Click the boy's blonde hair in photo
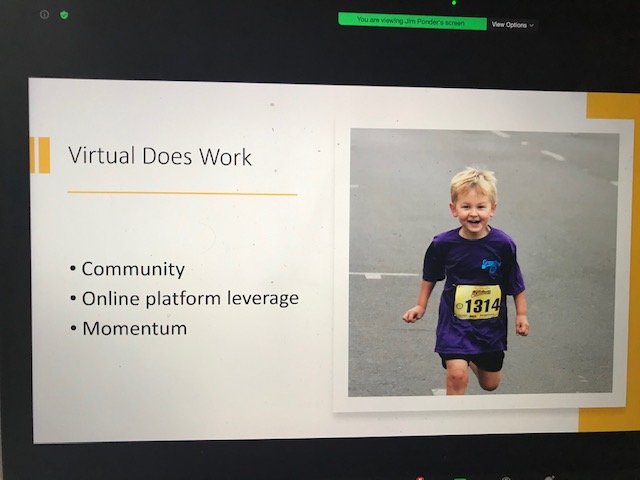This screenshot has width=640, height=480. click(473, 181)
